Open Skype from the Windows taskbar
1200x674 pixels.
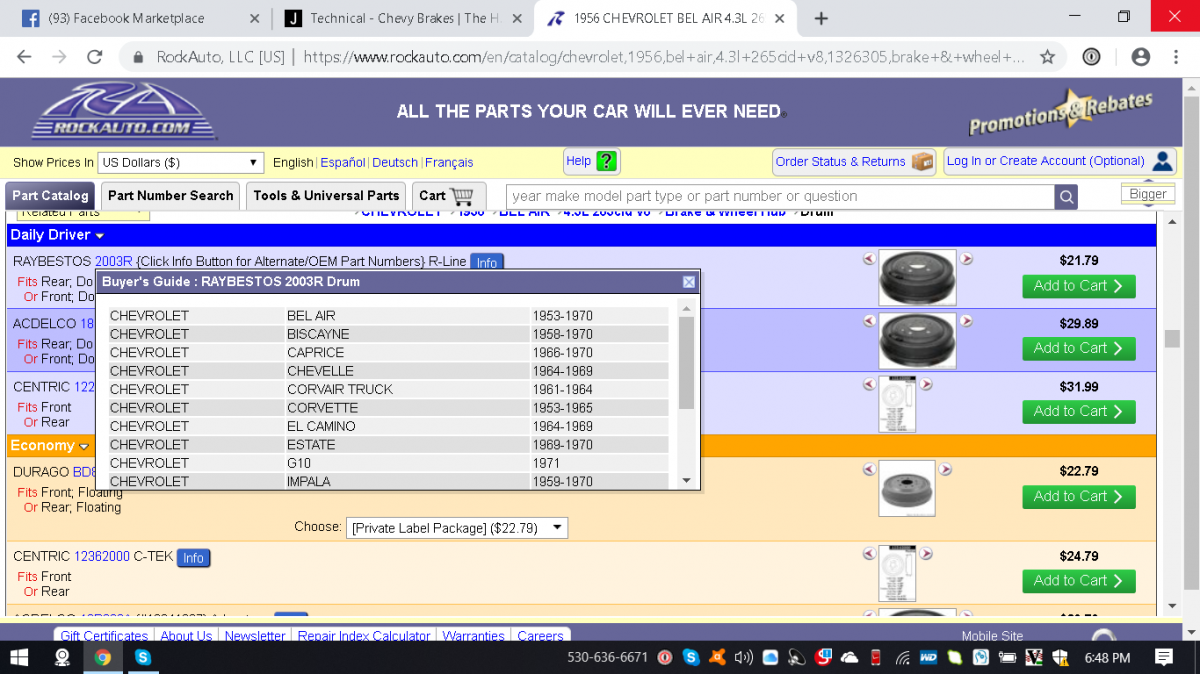[x=143, y=657]
